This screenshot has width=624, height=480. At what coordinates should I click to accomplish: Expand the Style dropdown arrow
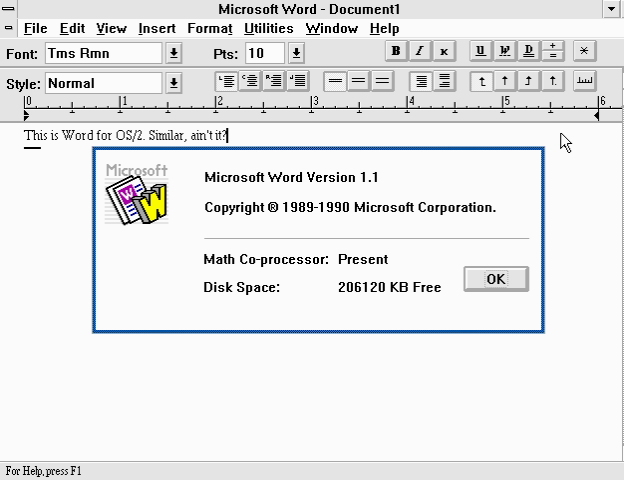[174, 83]
